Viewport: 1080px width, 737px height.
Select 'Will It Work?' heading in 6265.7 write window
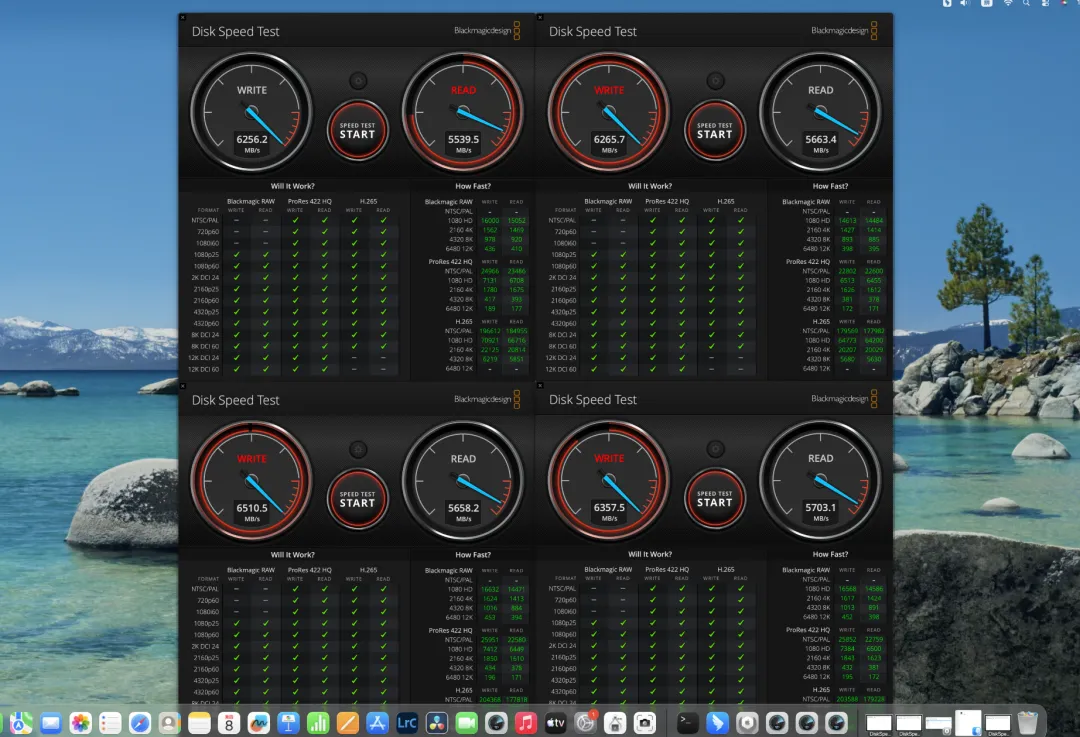click(x=650, y=186)
